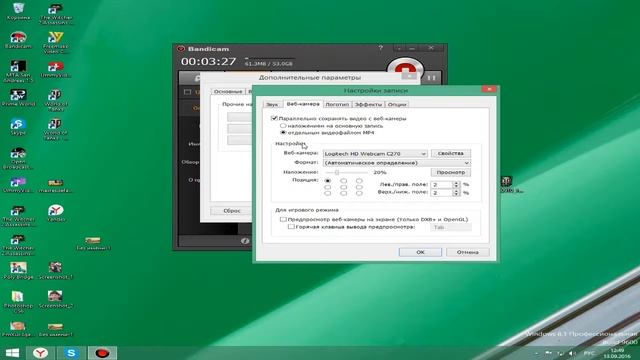Click the Windows Start button

[x=12, y=353]
